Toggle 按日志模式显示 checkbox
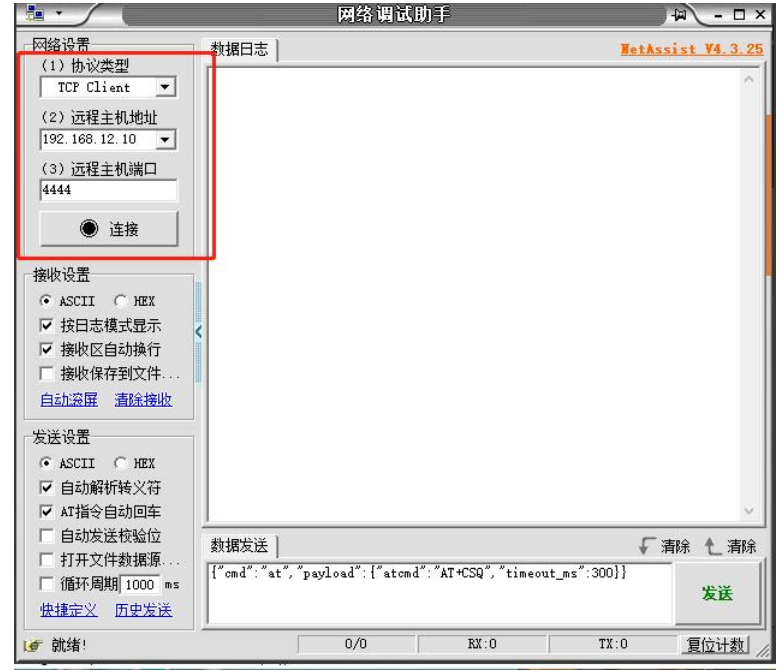The height and width of the screenshot is (672, 783). pos(46,326)
